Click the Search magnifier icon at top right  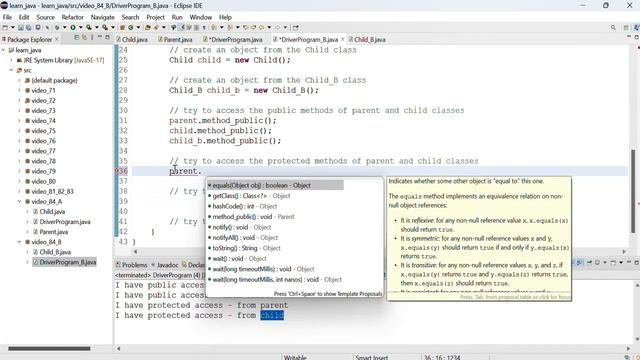613,27
